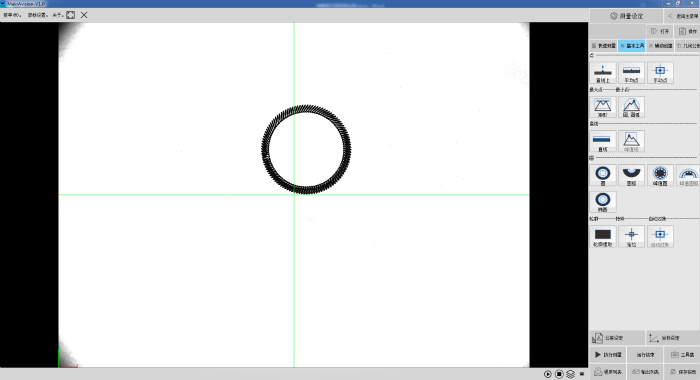Viewport: 700px width, 380px height.
Task: Click the 测量设定 button with gear
Action: pos(626,16)
